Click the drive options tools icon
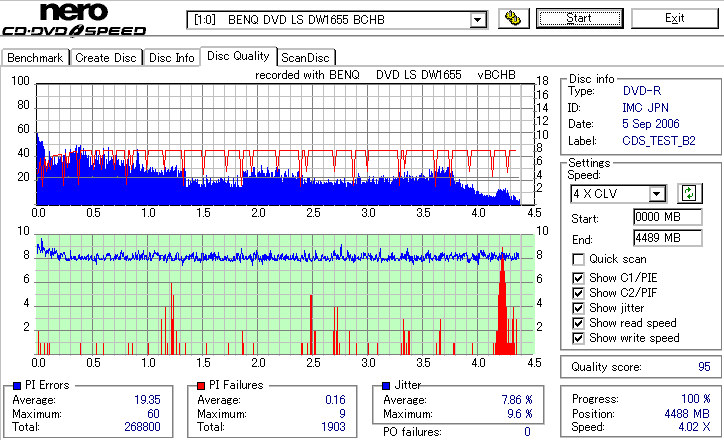The width and height of the screenshot is (724, 441). pos(513,18)
